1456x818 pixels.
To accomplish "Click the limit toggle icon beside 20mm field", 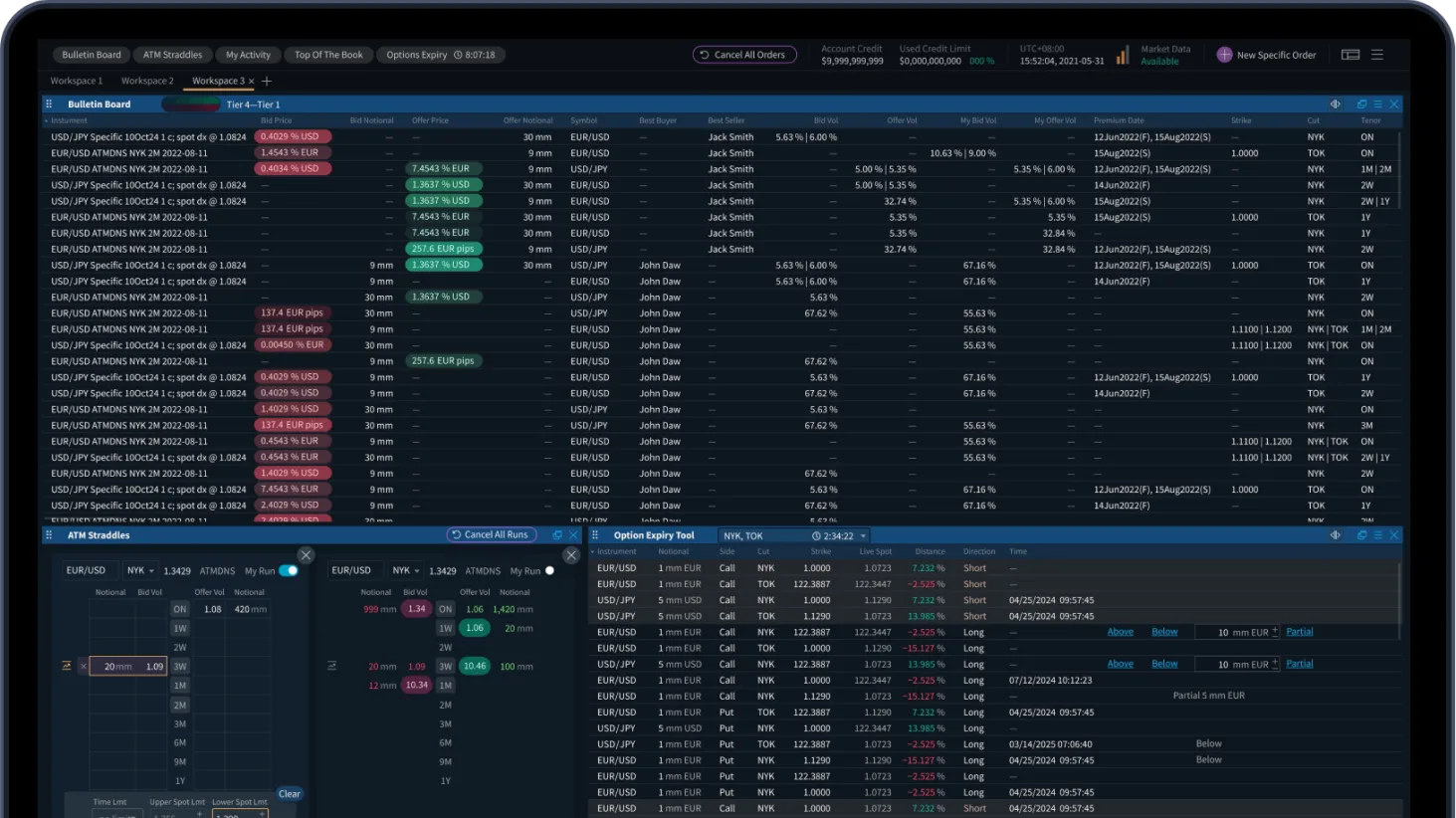I will 66,666.
